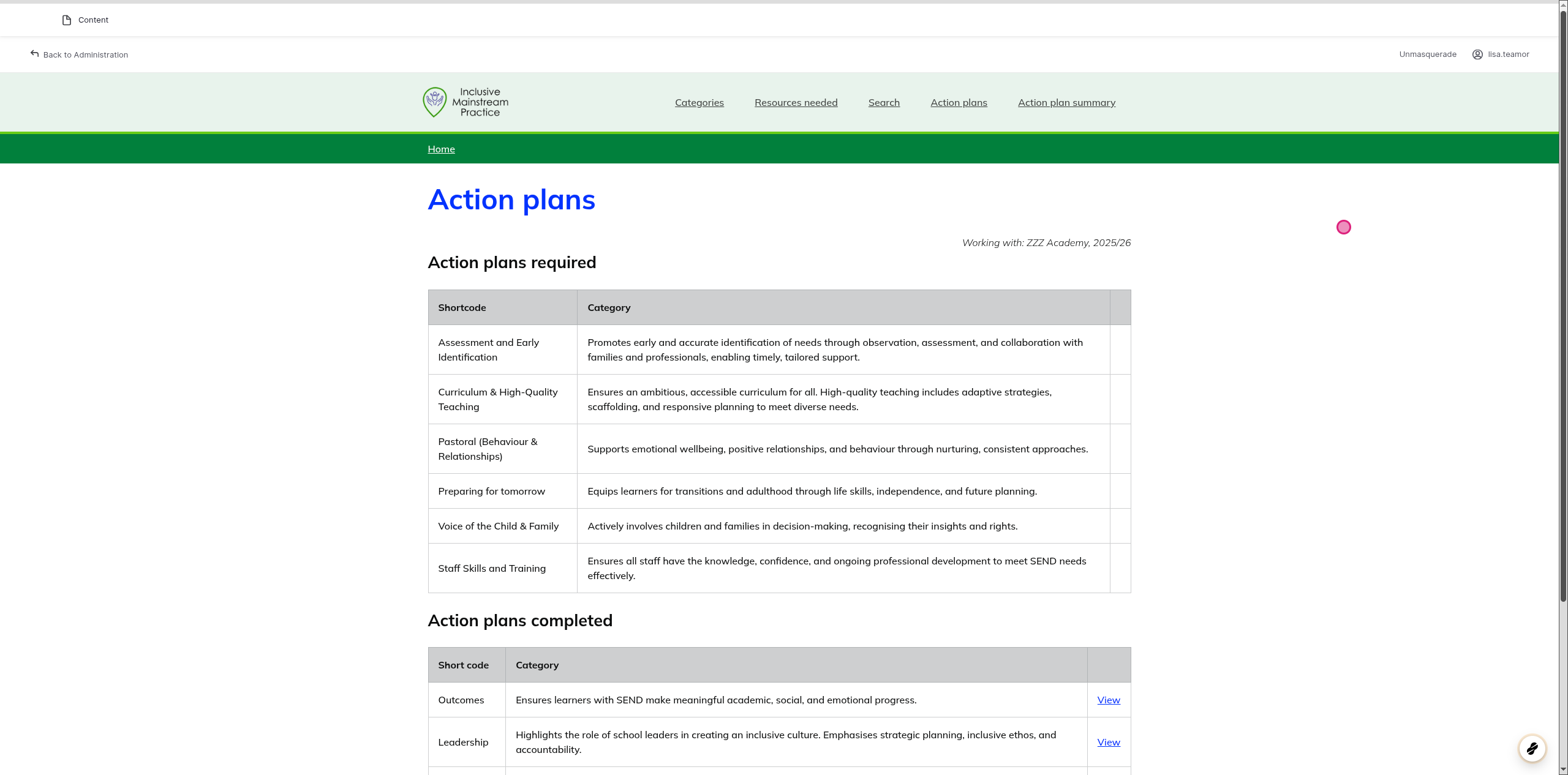Click 'Preparing for tomorrow' cell
This screenshot has width=1568, height=775.
503,492
